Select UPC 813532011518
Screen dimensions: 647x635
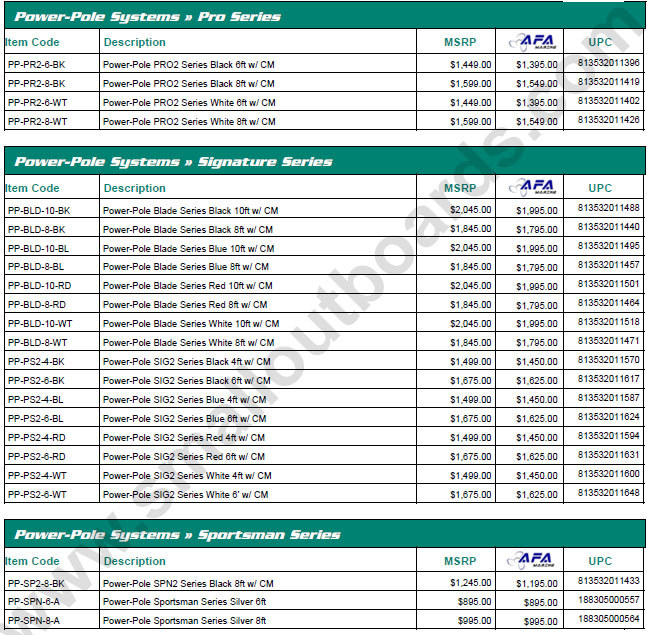tap(609, 322)
